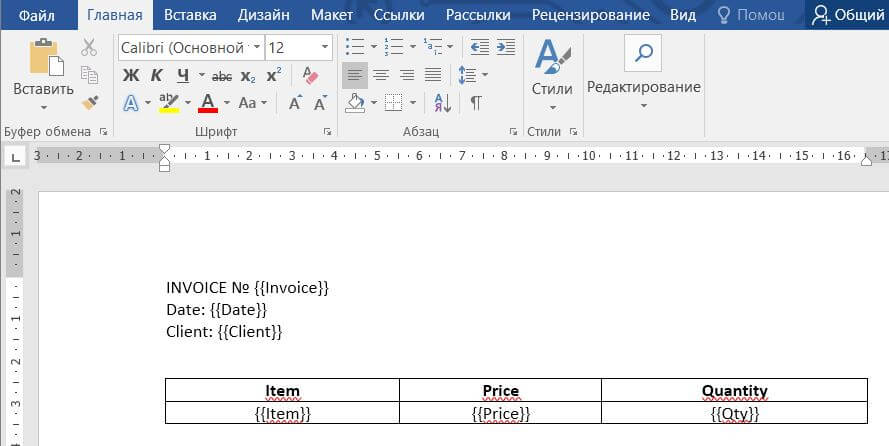Expand borders dropdown arrow
Image resolution: width=889 pixels, height=446 pixels.
(413, 103)
